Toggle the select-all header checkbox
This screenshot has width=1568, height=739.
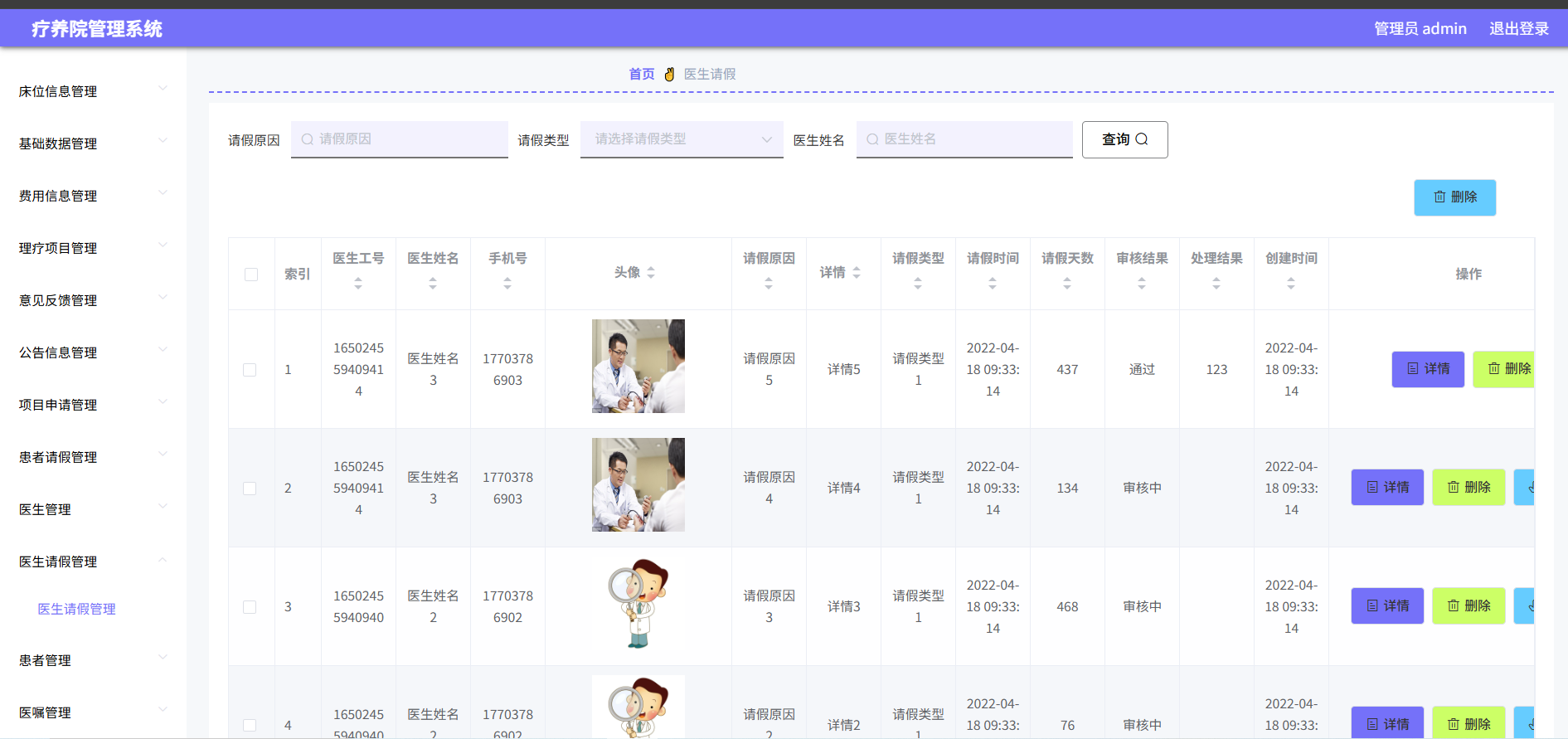[251, 275]
